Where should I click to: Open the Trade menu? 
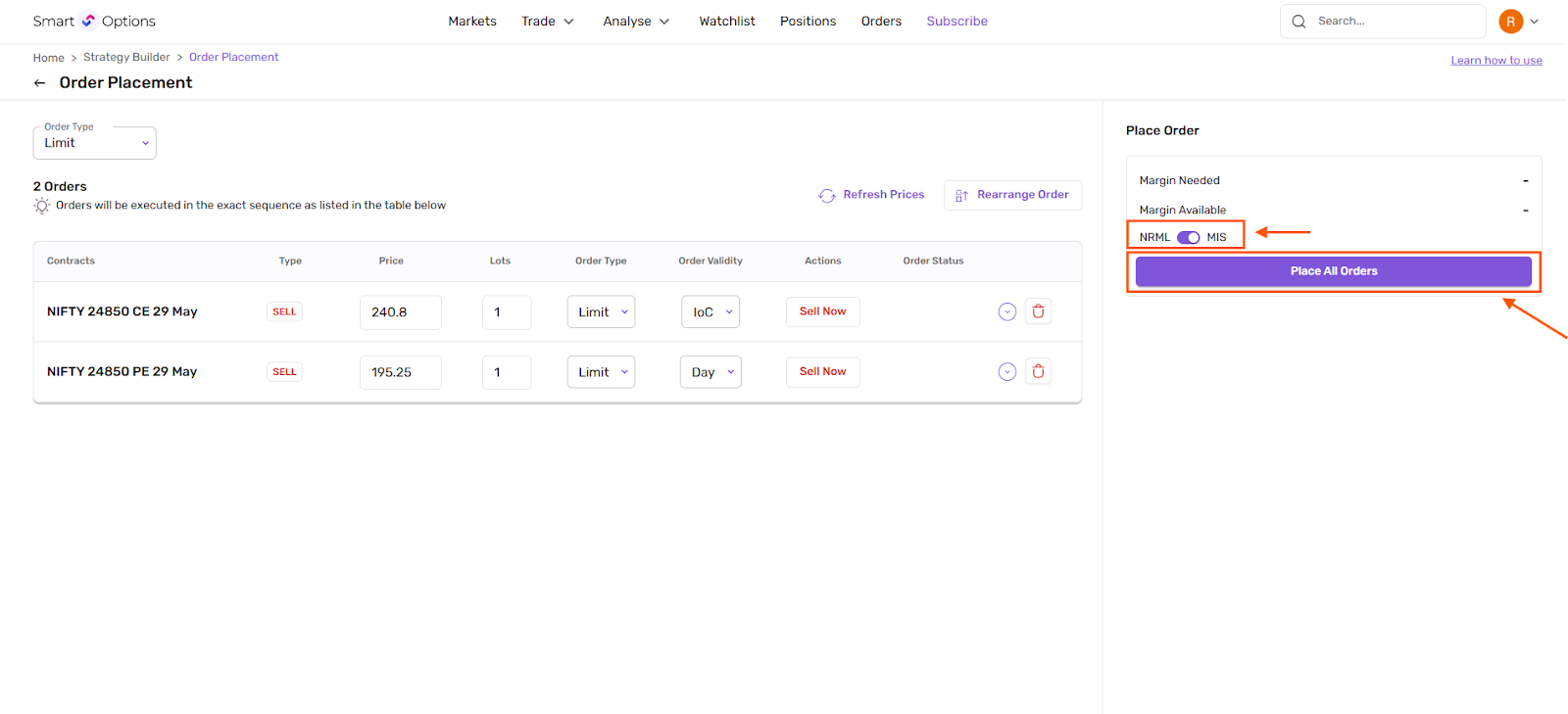547,22
